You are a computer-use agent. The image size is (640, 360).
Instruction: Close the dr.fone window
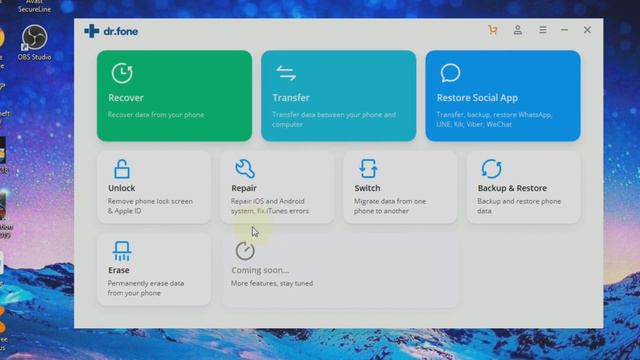tap(587, 30)
